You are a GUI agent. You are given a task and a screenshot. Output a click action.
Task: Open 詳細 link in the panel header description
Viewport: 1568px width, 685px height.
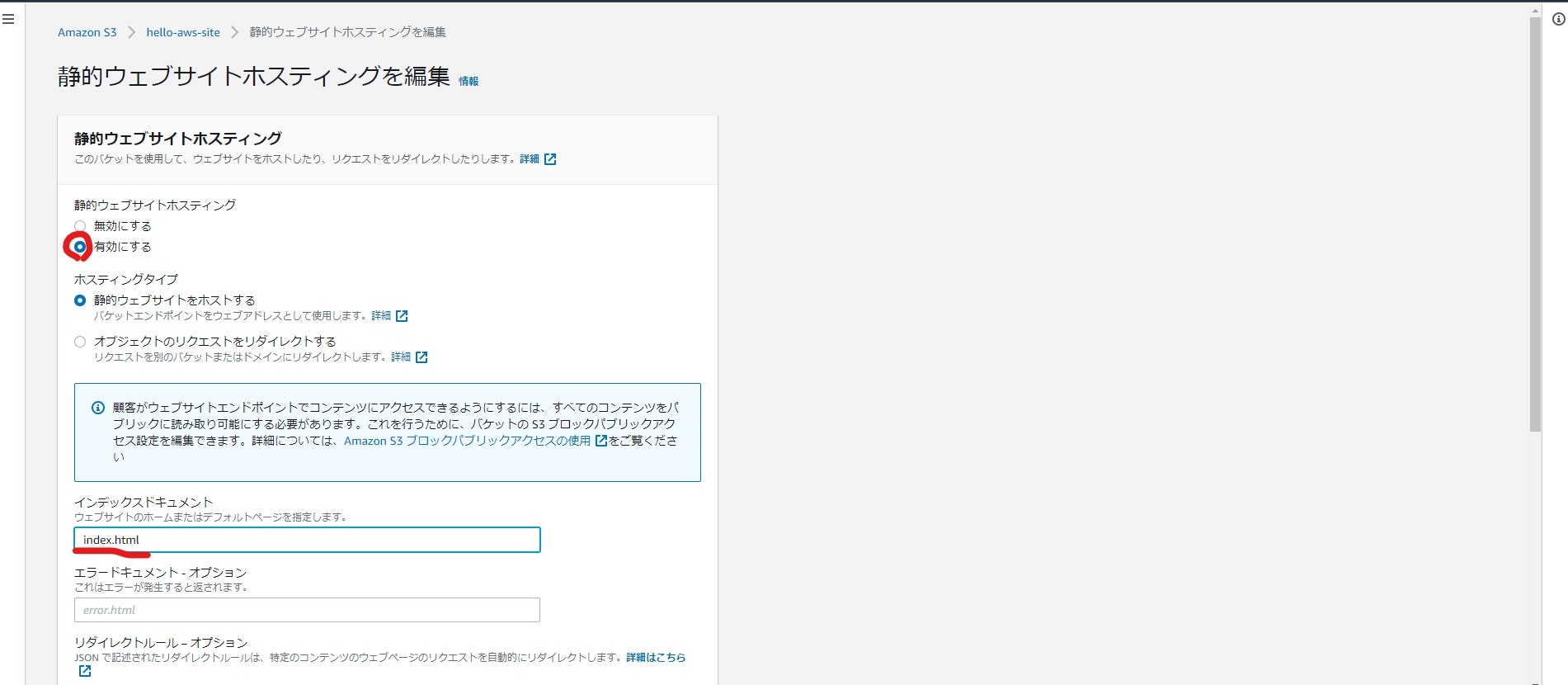(x=530, y=159)
